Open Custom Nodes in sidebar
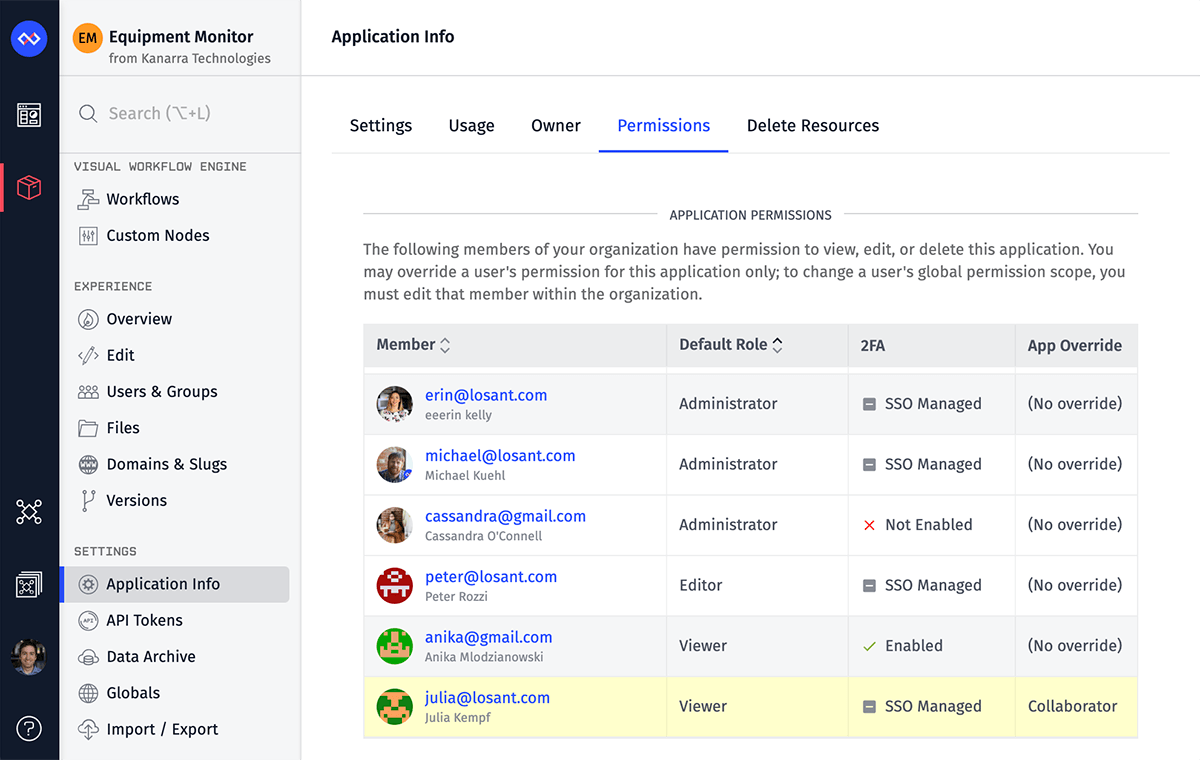The image size is (1200, 760). point(157,236)
